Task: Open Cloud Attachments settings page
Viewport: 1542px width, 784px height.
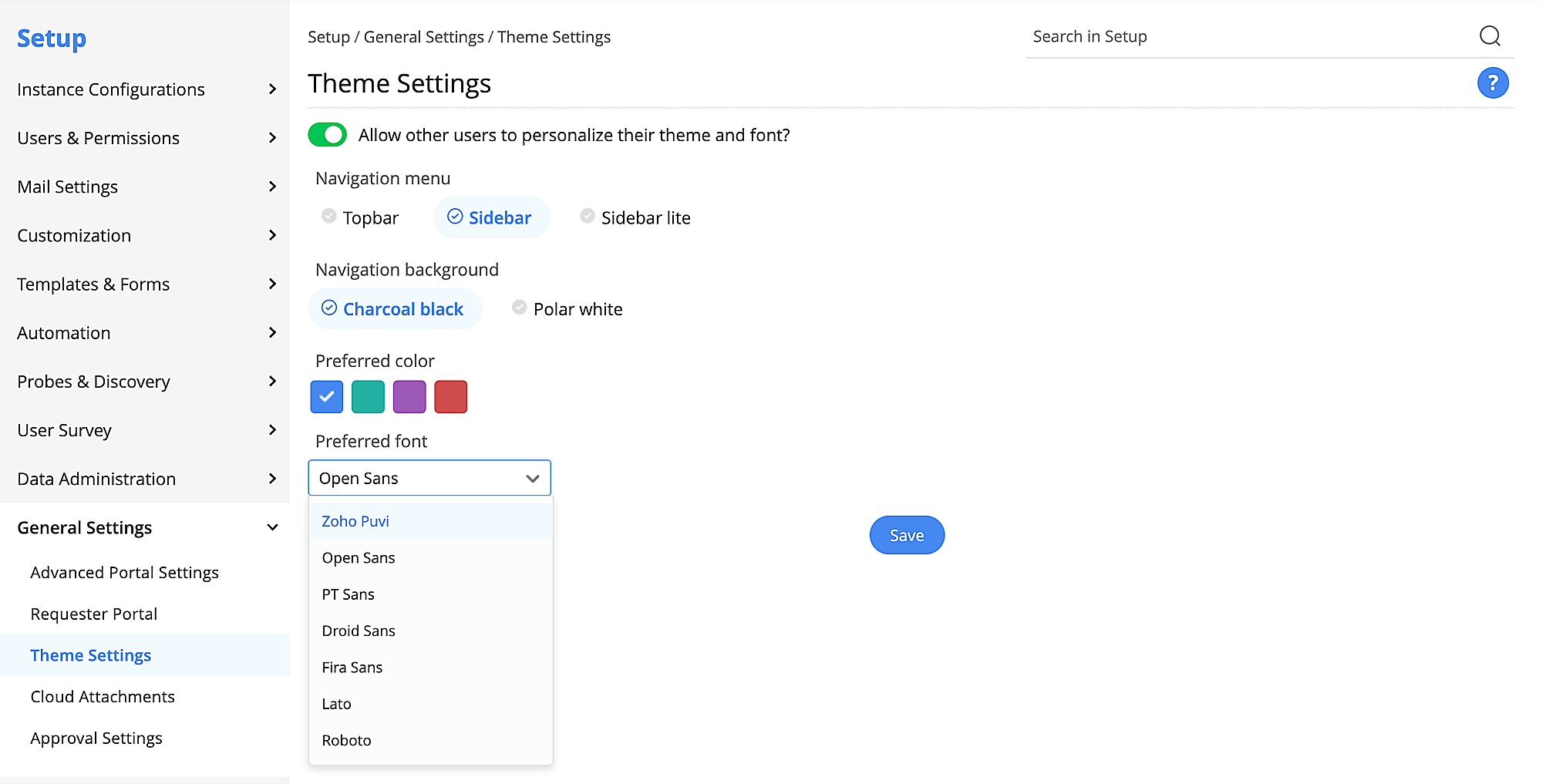Action: tap(103, 697)
